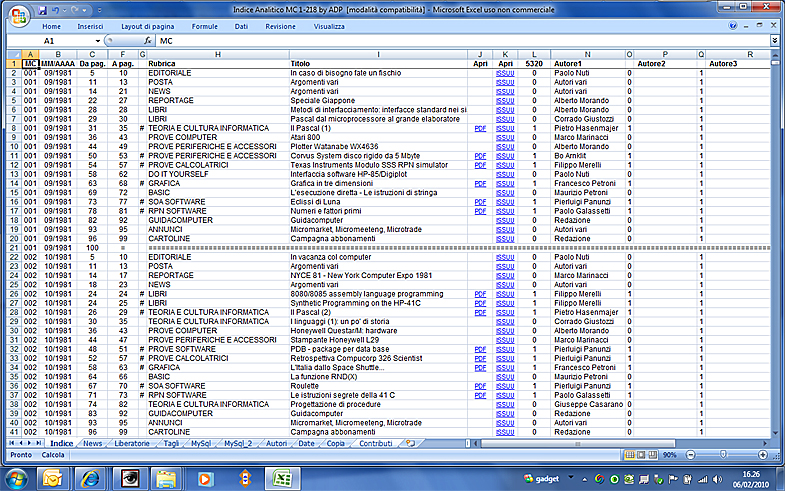
Task: Open Windows Media Player from taskbar
Action: (x=204, y=479)
